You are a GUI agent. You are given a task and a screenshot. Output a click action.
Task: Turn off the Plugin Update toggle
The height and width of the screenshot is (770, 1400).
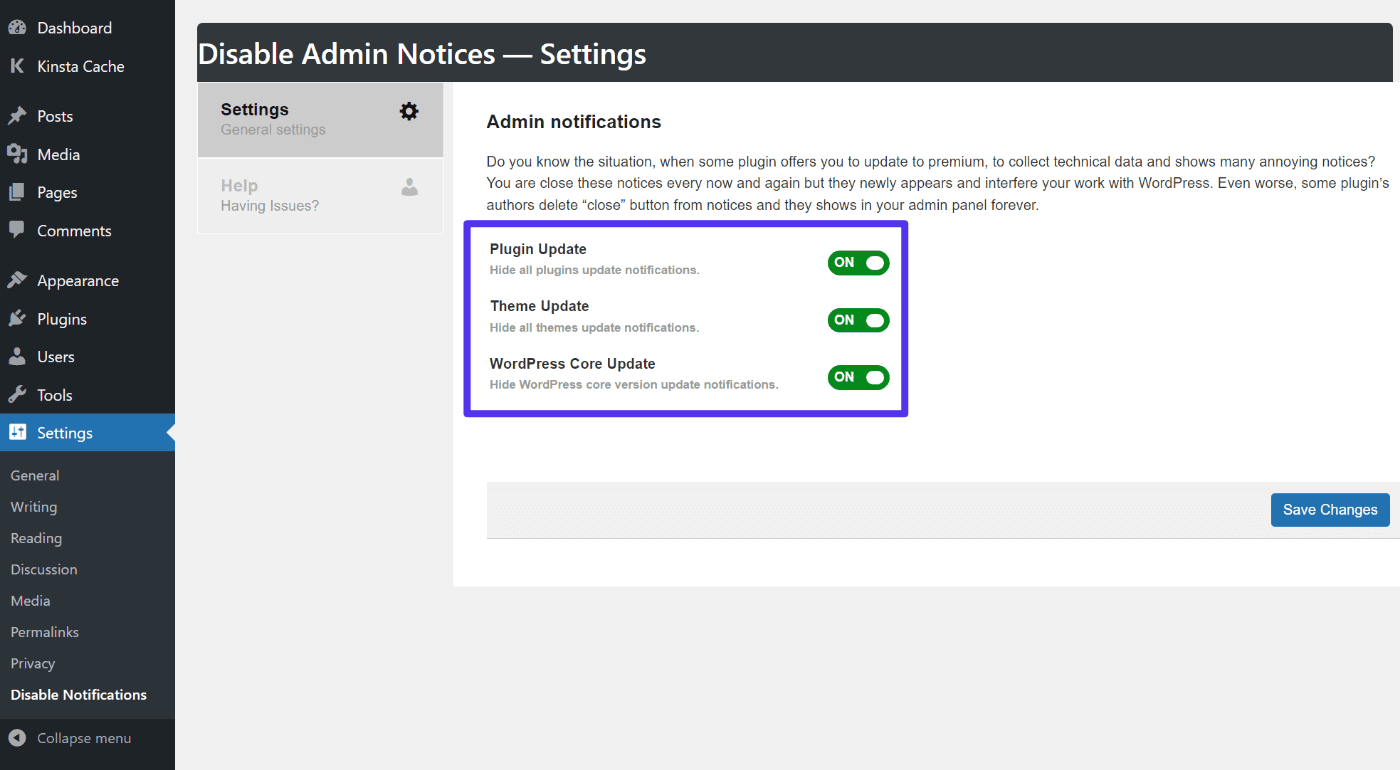[x=858, y=263]
